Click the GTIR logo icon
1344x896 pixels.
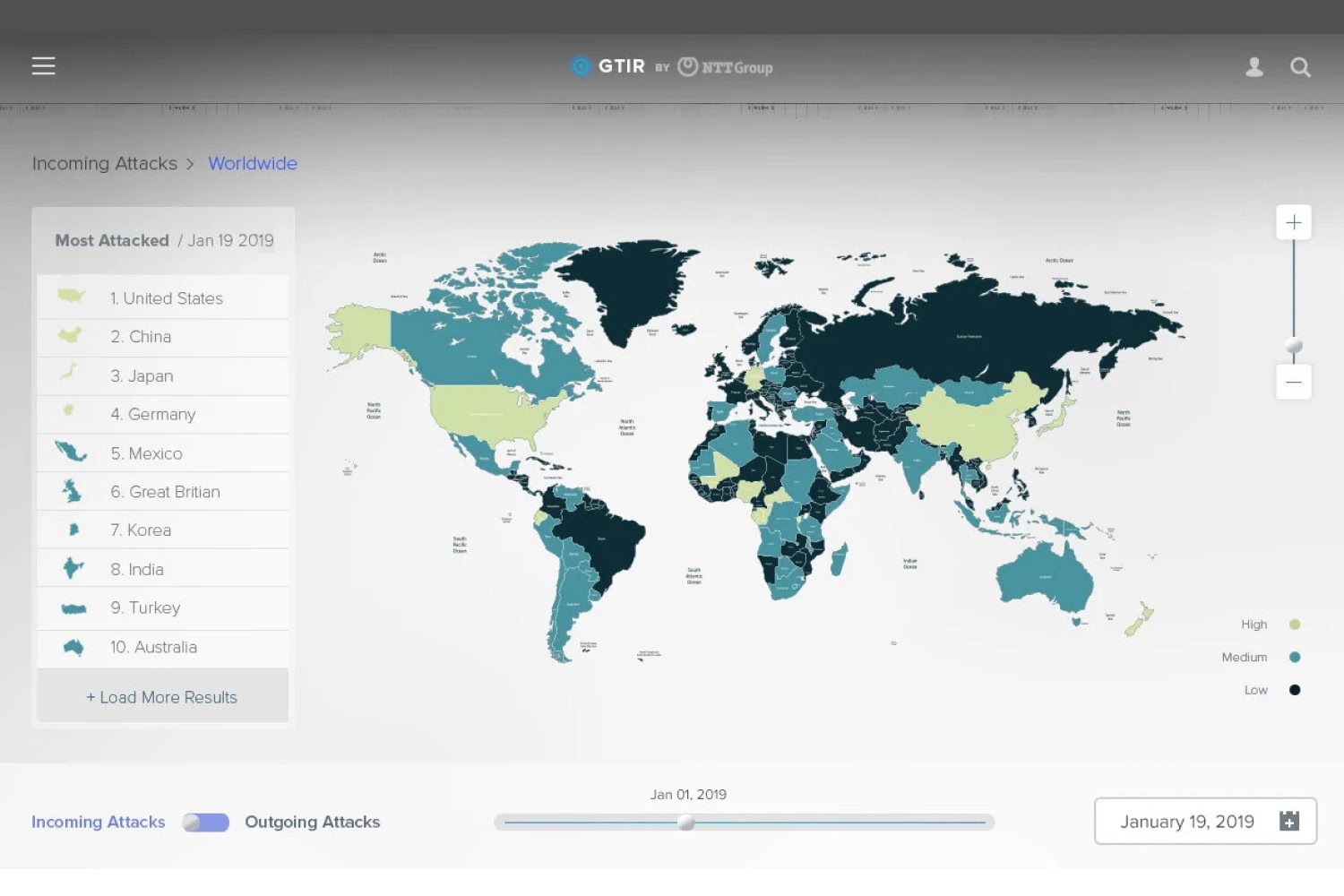581,65
